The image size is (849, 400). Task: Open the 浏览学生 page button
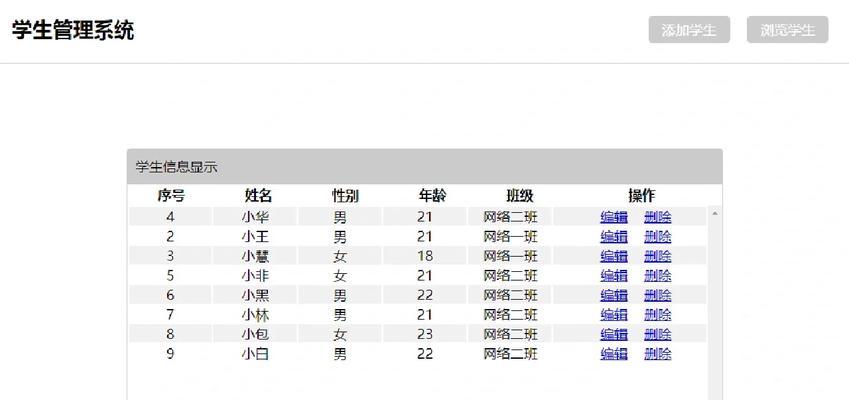point(787,30)
